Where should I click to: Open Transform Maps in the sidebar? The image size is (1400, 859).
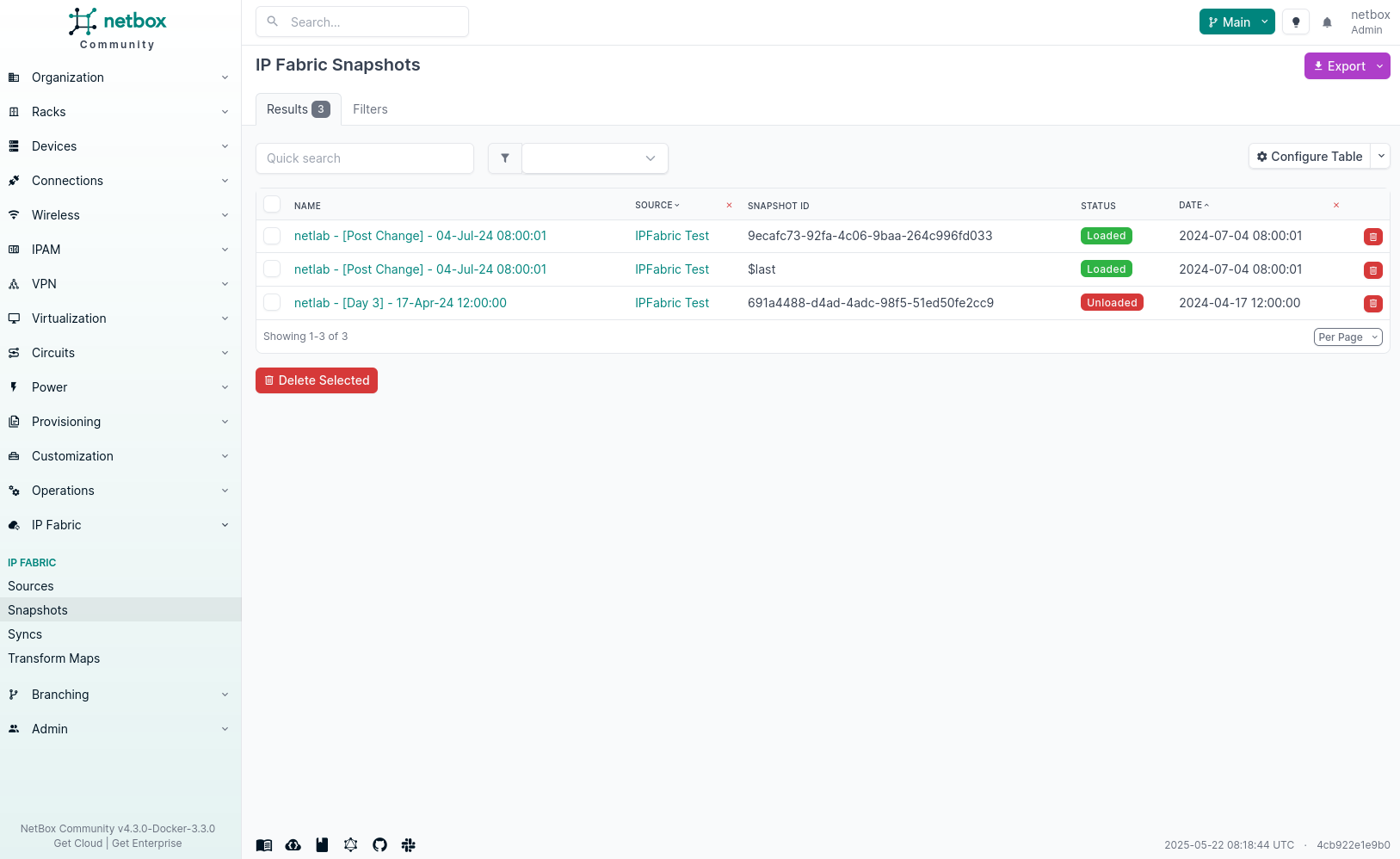(54, 658)
